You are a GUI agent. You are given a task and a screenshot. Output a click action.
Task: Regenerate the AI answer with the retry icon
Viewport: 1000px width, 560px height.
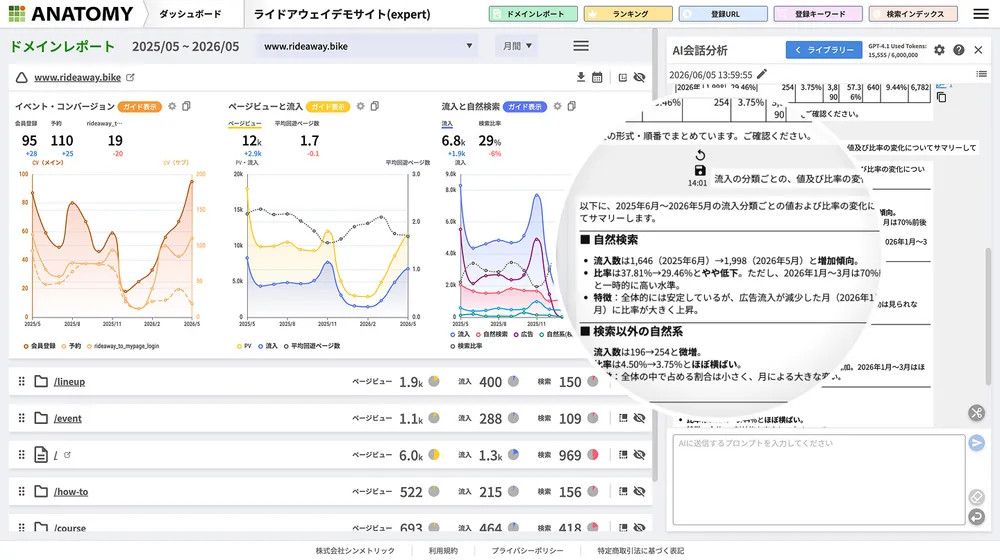(x=700, y=155)
